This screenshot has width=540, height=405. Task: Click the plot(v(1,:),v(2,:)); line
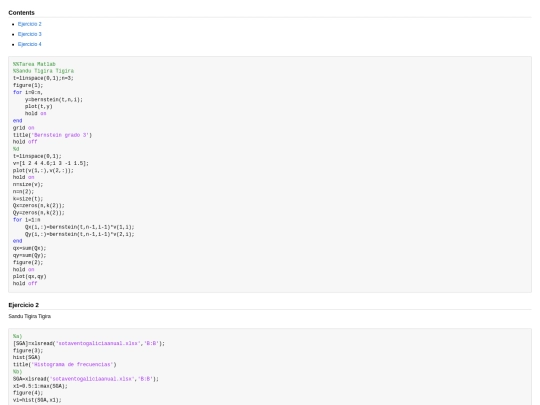tap(43, 170)
